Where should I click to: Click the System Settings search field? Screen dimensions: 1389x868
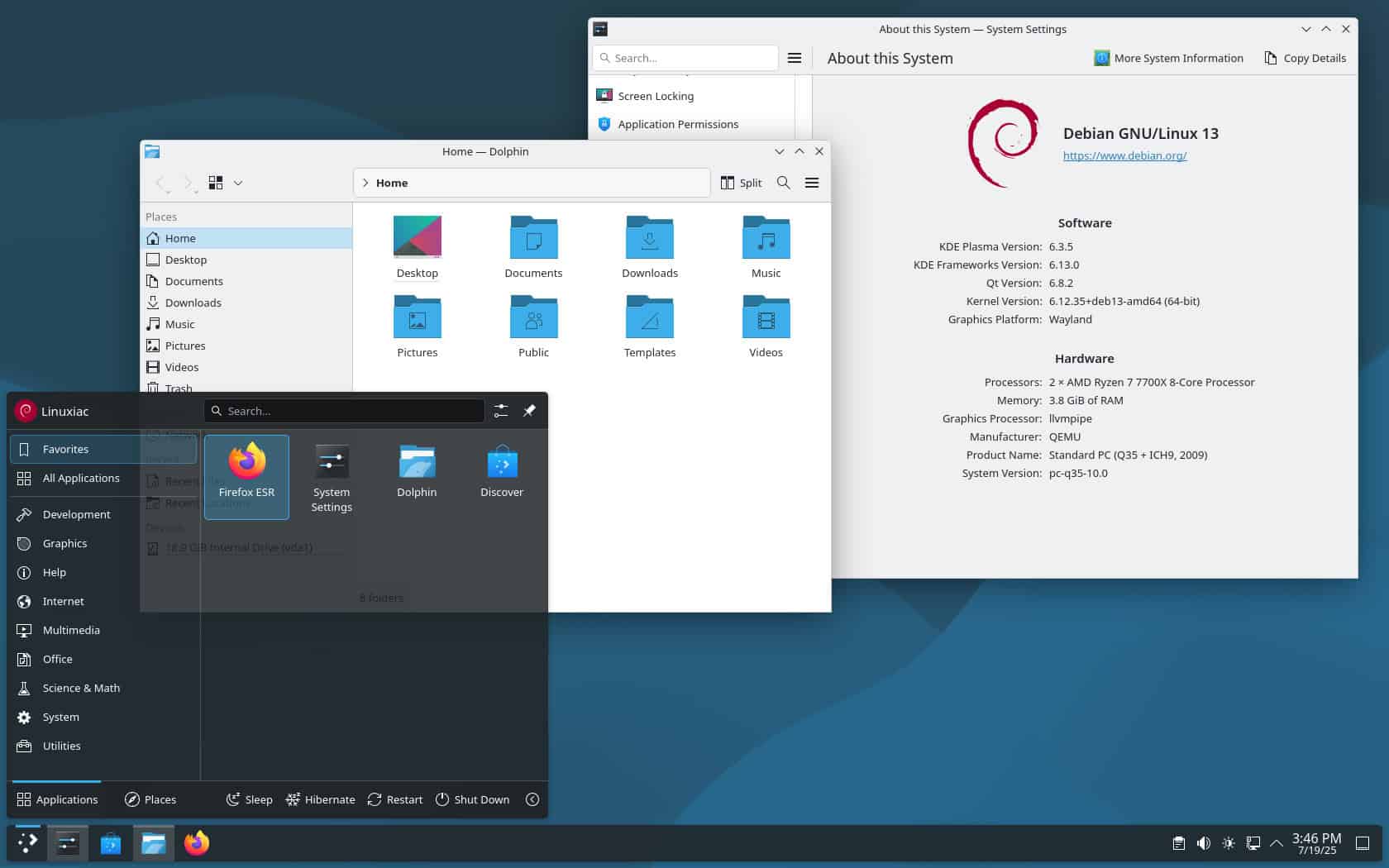click(684, 58)
